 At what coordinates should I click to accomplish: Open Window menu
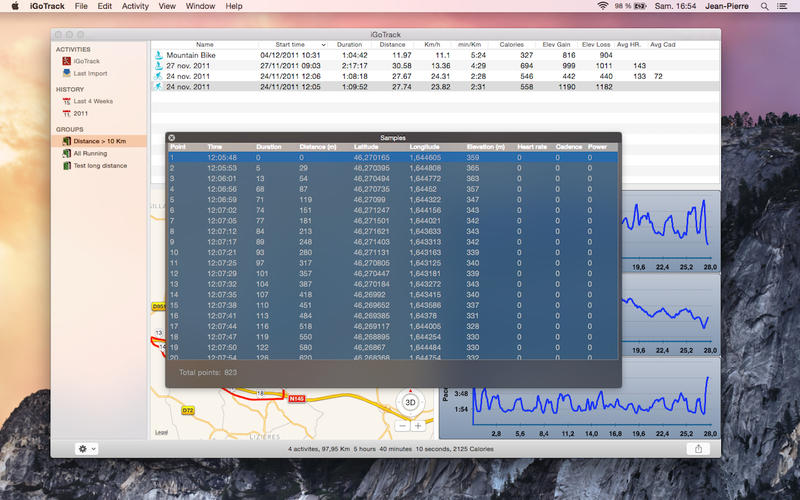coord(200,6)
